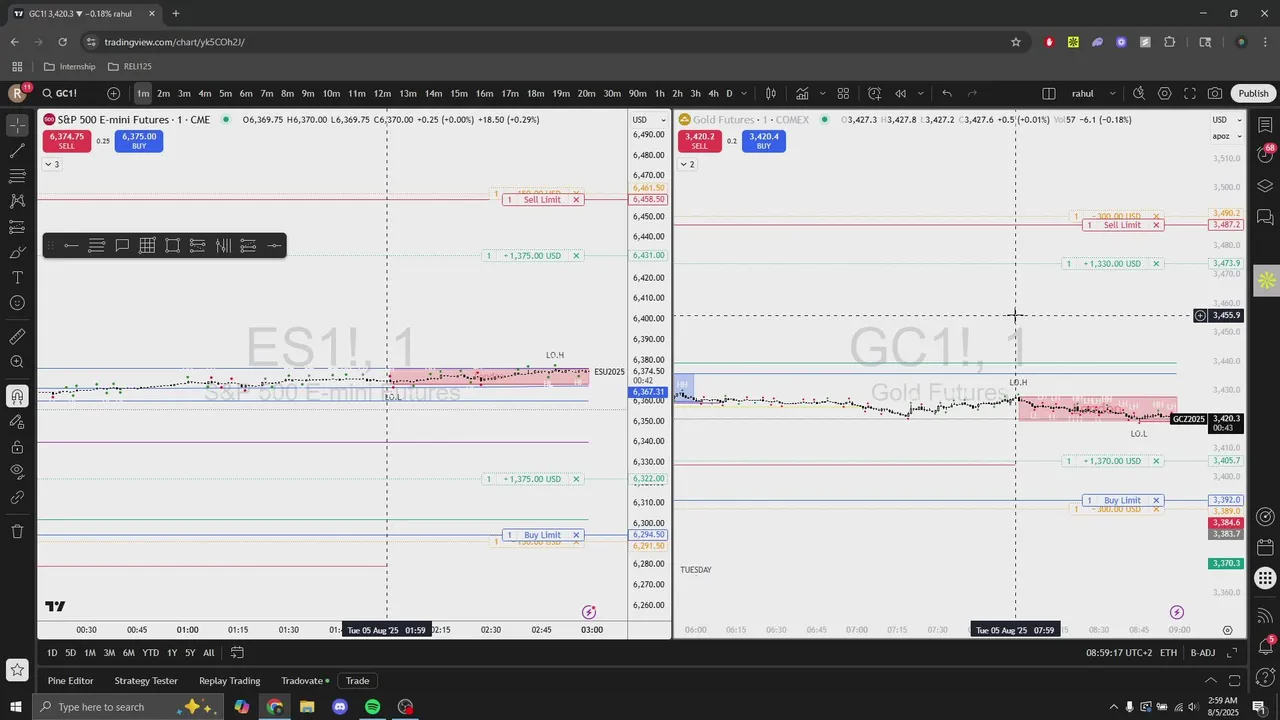
Task: Lock all drawing tools
Action: pos(17,447)
